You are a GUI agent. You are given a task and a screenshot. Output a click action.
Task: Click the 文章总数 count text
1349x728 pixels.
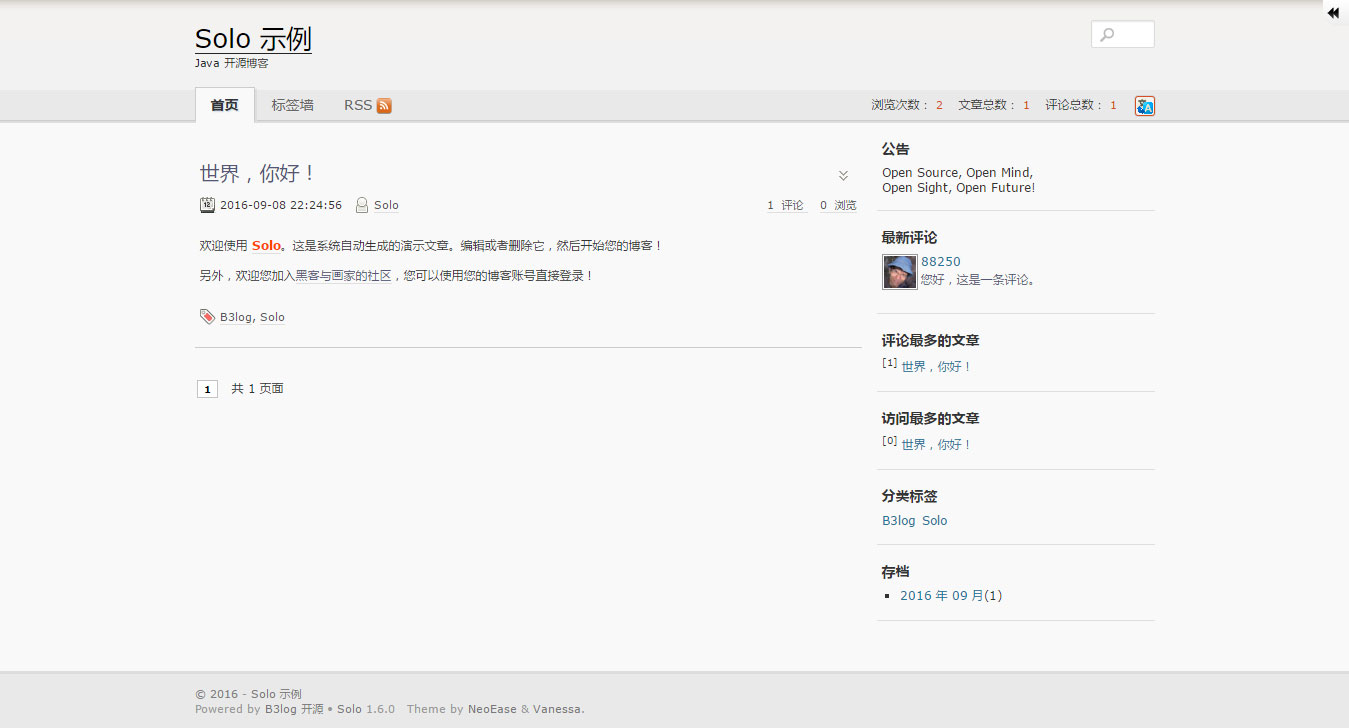pyautogui.click(x=993, y=105)
